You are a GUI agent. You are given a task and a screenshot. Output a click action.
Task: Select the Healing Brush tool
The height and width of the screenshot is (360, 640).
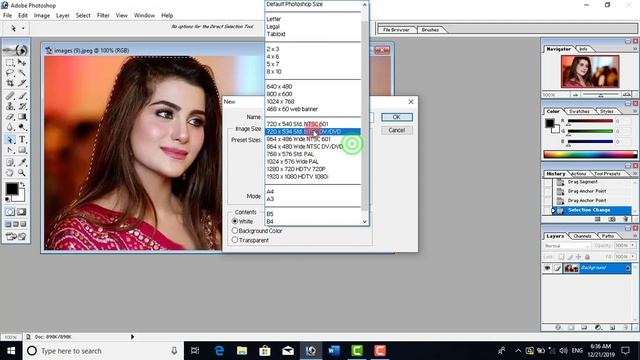pos(10,96)
